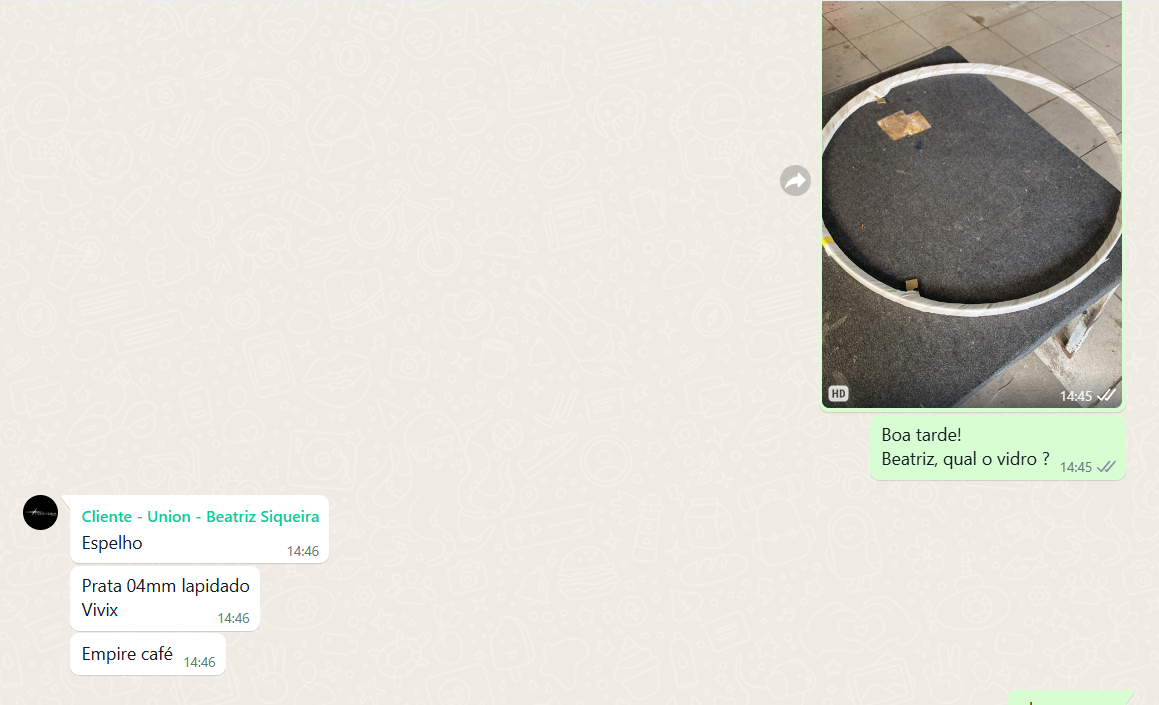Click the 14:46 timestamp next to "Vivix"
This screenshot has width=1159, height=705.
pos(234,619)
